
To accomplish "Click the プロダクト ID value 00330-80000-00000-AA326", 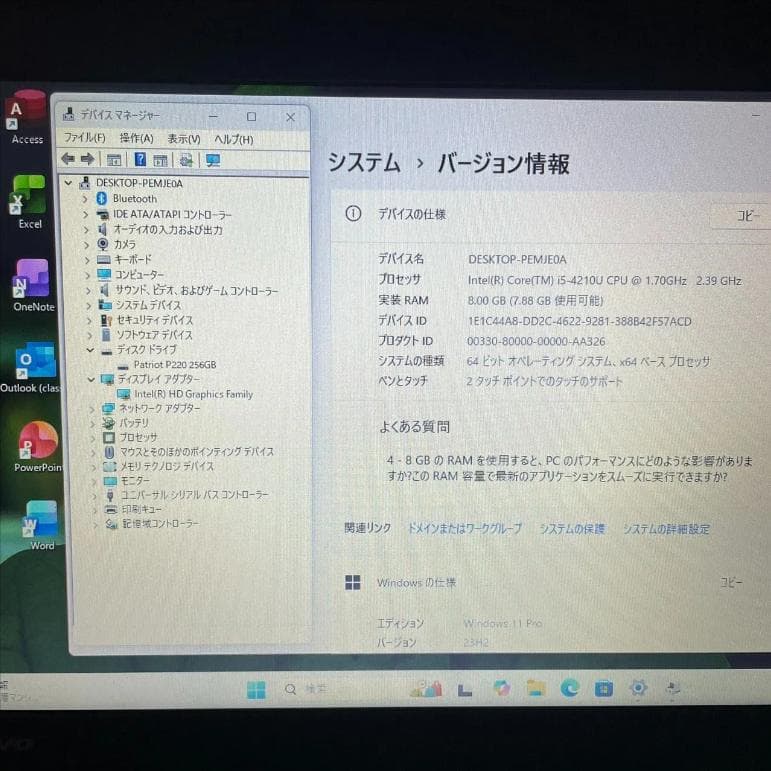I will 536,341.
